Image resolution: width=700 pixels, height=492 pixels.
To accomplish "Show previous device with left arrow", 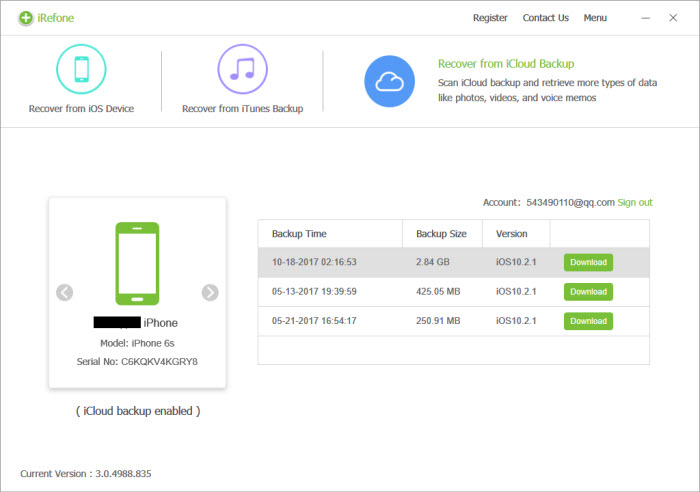I will tap(65, 292).
